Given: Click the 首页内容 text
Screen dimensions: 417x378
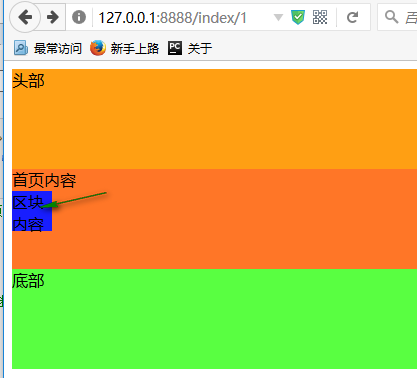Looking at the screenshot, I should click(44, 180).
